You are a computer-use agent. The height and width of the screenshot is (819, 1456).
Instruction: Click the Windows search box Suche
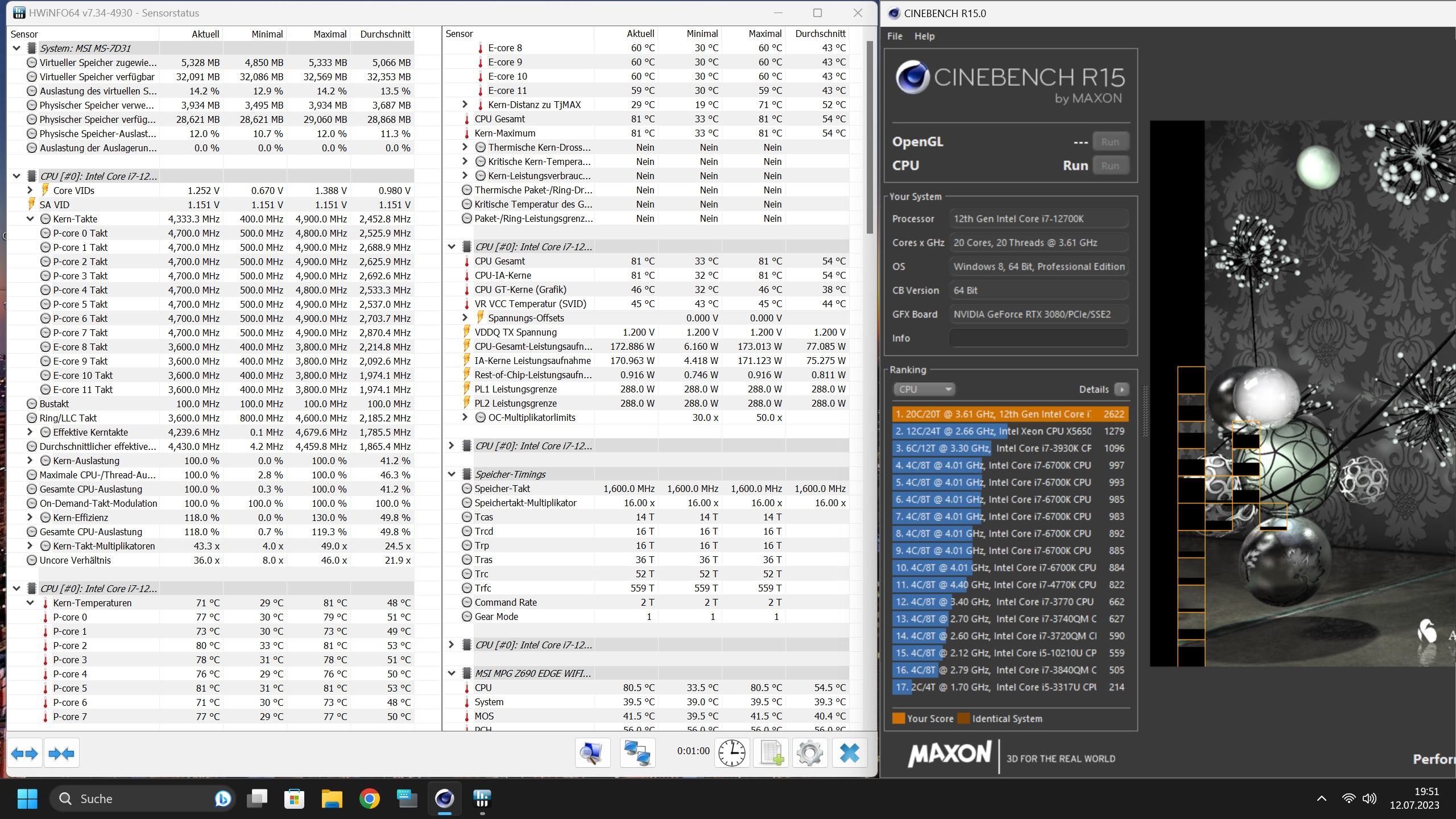pos(143,799)
